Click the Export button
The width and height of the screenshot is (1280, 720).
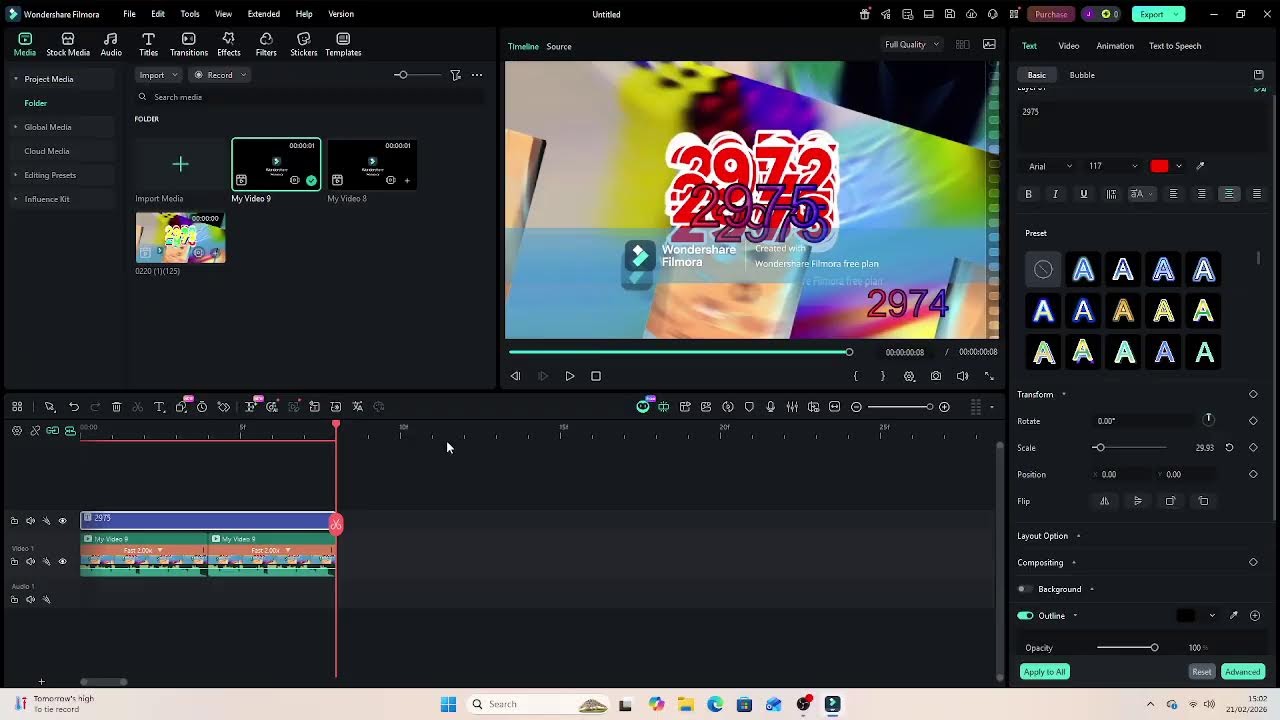point(1158,14)
